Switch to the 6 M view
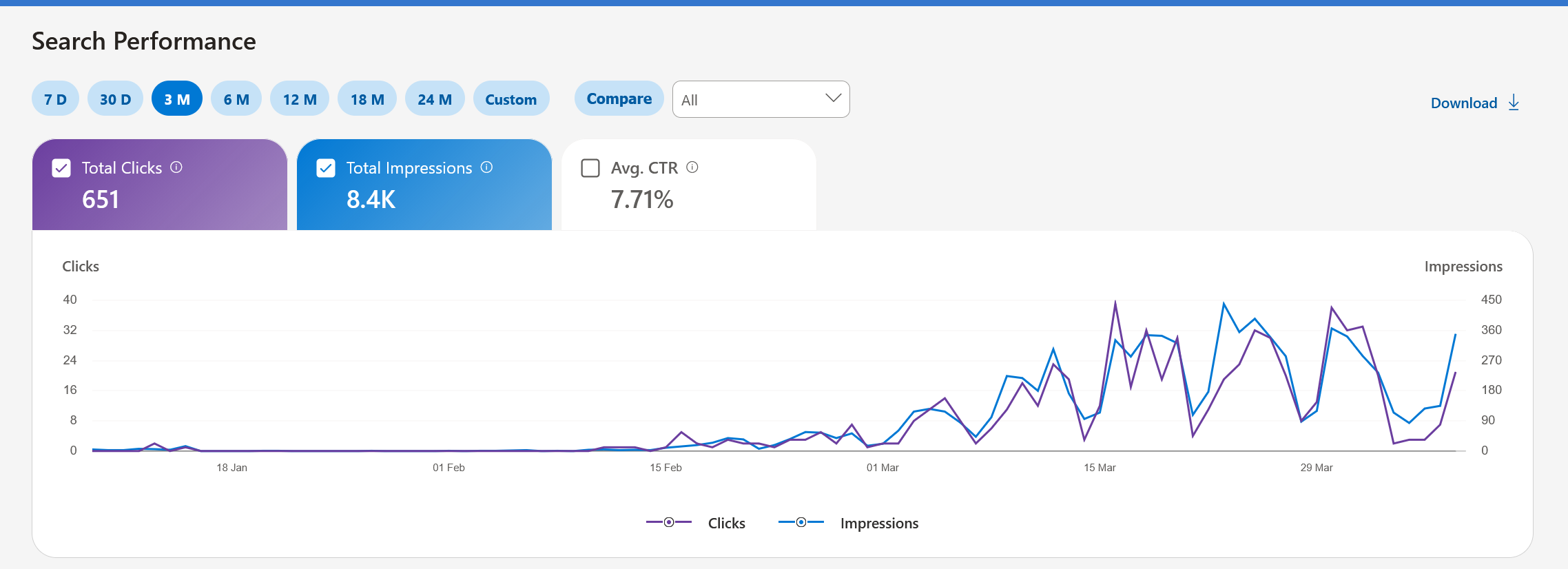Image resolution: width=1568 pixels, height=569 pixels. pos(236,98)
